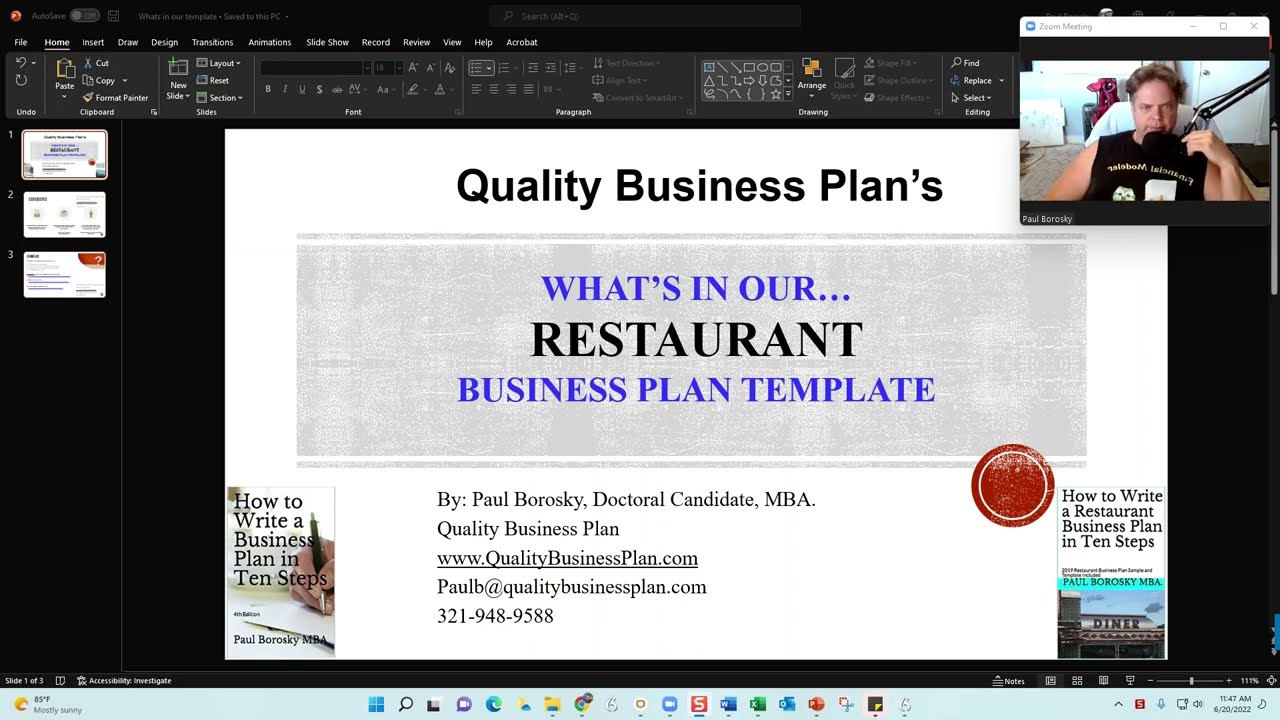Screen dimensions: 1280x720
Task: Click the zoom slider in status bar
Action: (1191, 681)
